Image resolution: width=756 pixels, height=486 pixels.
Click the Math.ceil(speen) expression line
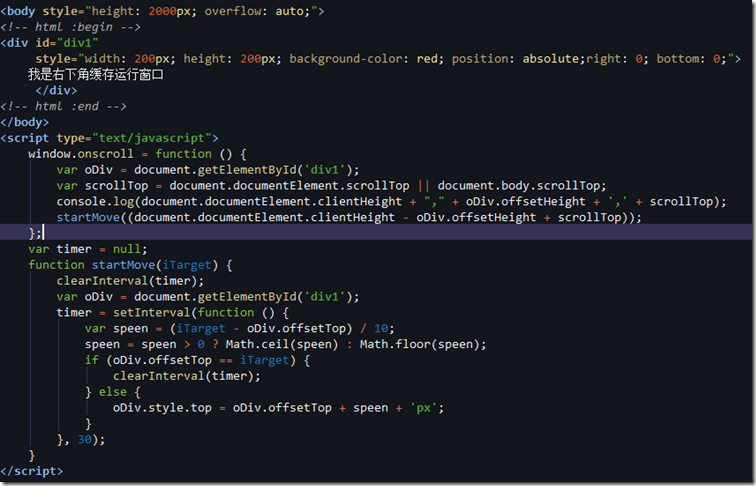point(285,344)
